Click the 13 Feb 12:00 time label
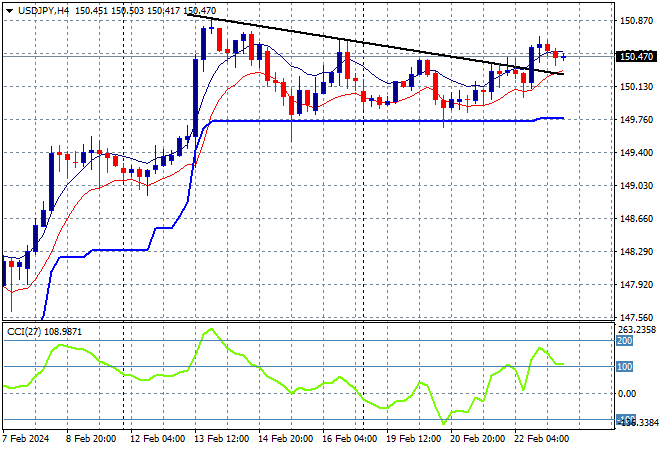This screenshot has height=450, width=660. [x=221, y=439]
